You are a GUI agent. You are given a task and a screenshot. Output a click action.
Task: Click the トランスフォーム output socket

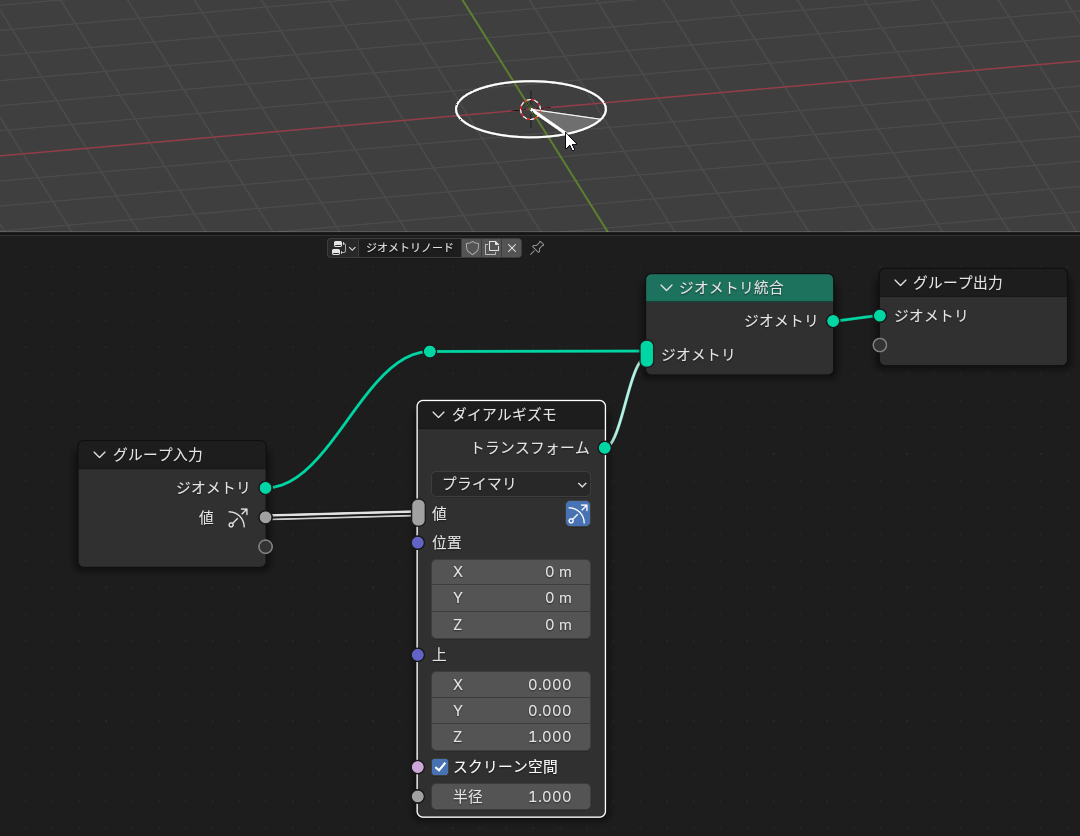pos(604,448)
